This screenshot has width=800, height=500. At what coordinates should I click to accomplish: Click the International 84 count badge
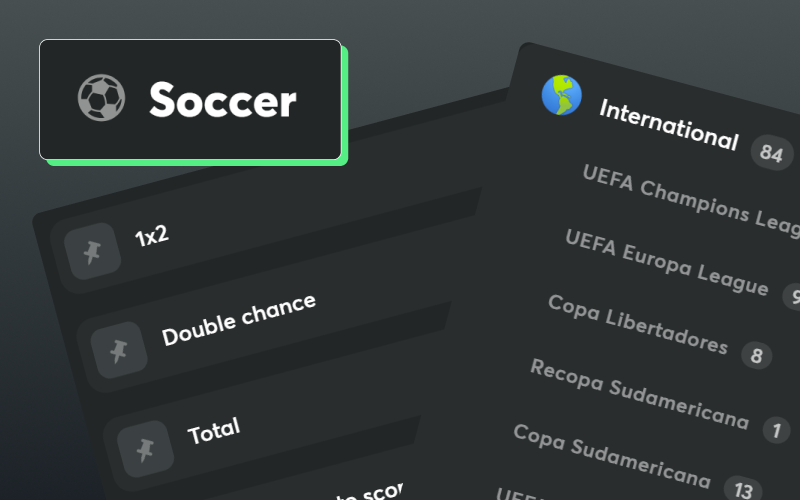click(771, 153)
